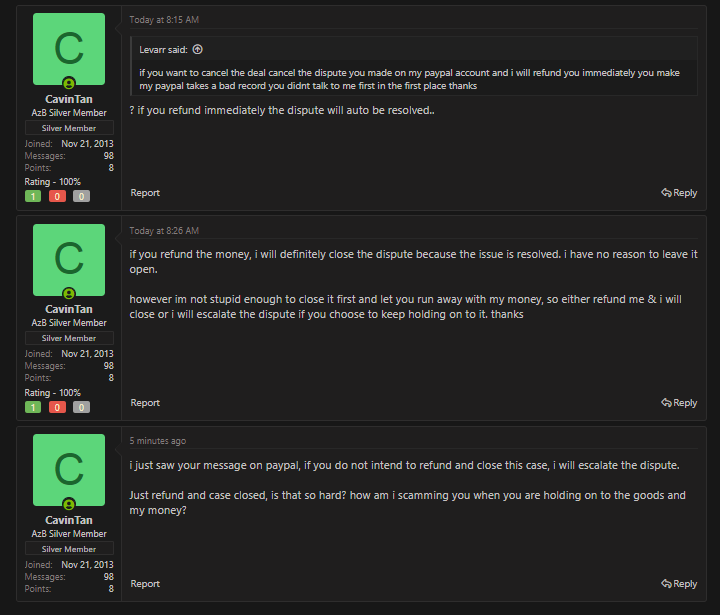
Task: Click the green positive rating badge in the 8:15 AM post
Action: pos(34,196)
